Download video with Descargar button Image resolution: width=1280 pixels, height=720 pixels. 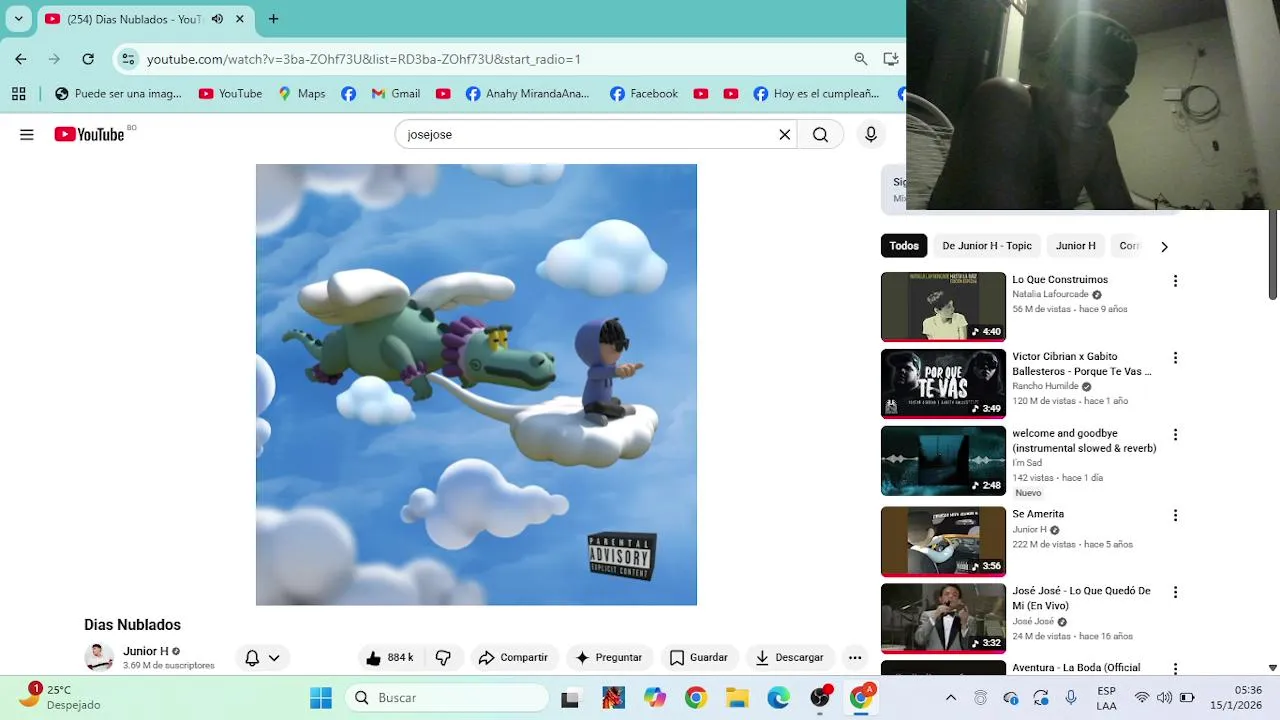coord(789,657)
